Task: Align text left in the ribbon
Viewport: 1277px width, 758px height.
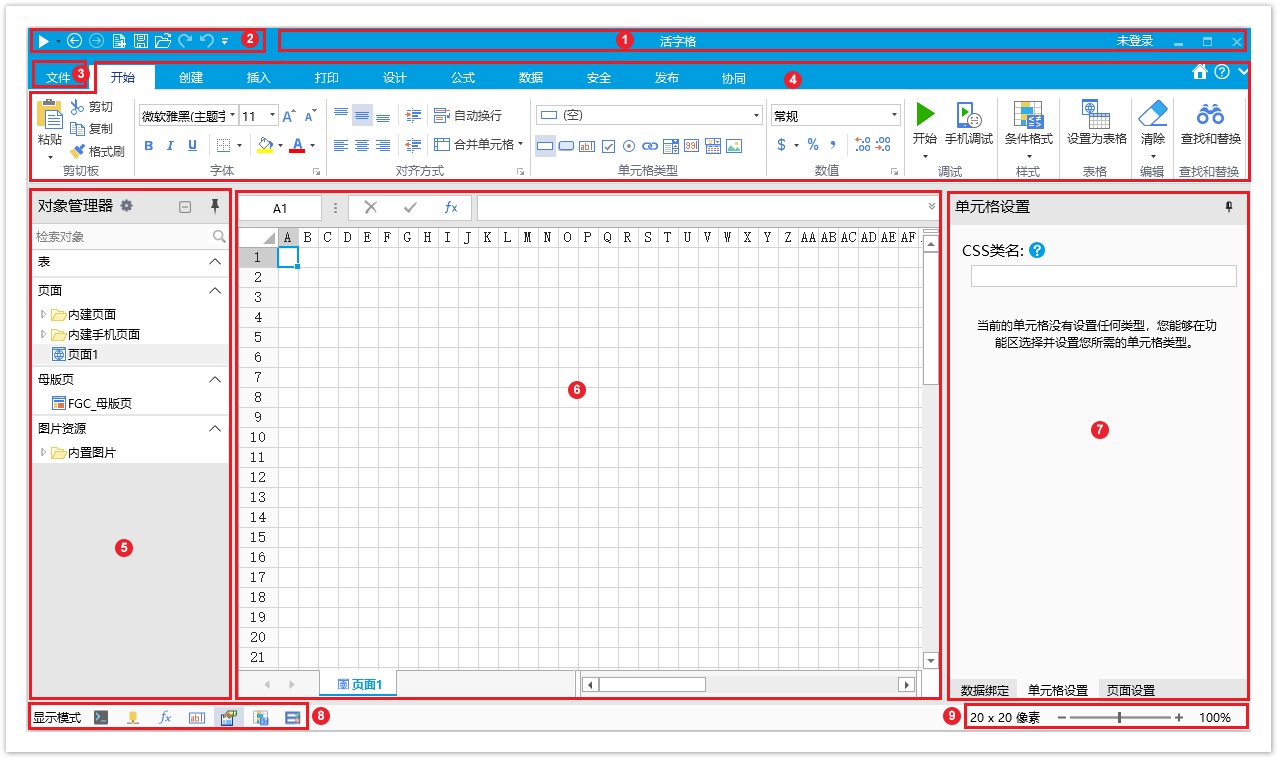Action: tap(341, 145)
